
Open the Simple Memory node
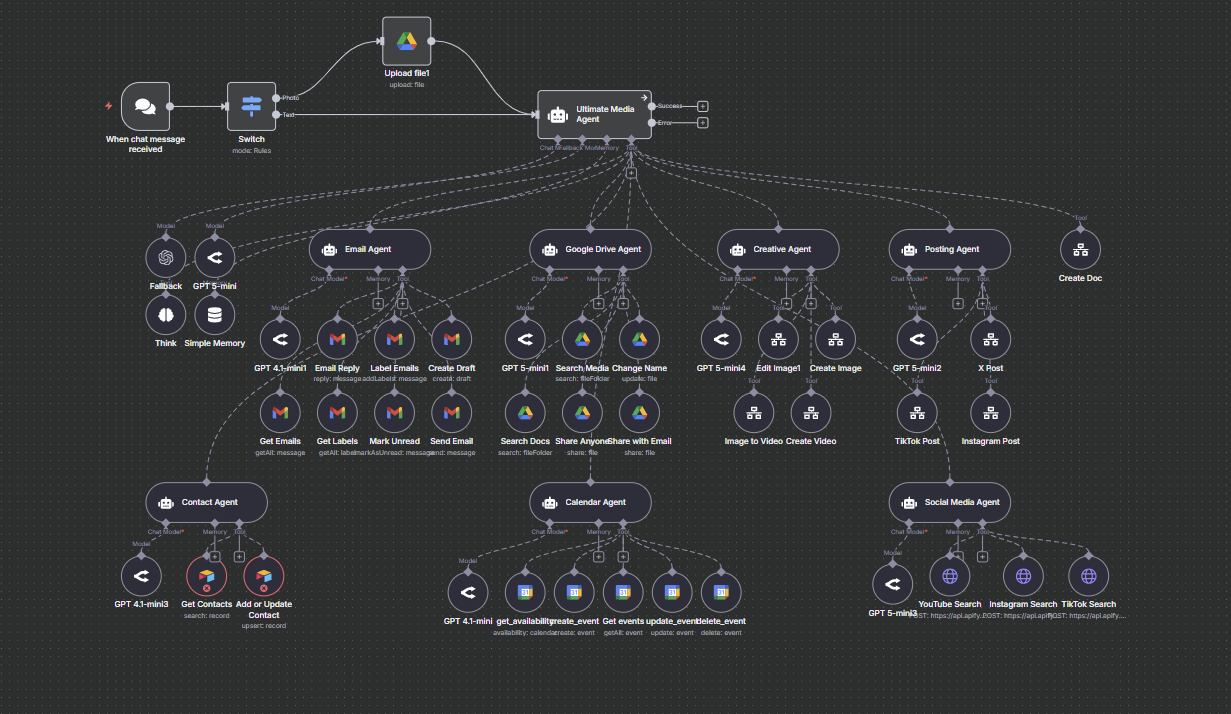point(214,315)
